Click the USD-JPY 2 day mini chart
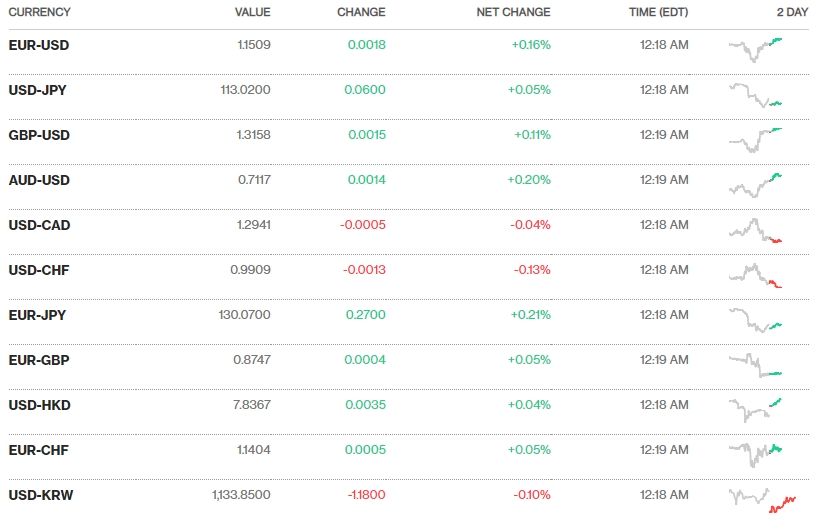818x519 pixels. [x=756, y=95]
